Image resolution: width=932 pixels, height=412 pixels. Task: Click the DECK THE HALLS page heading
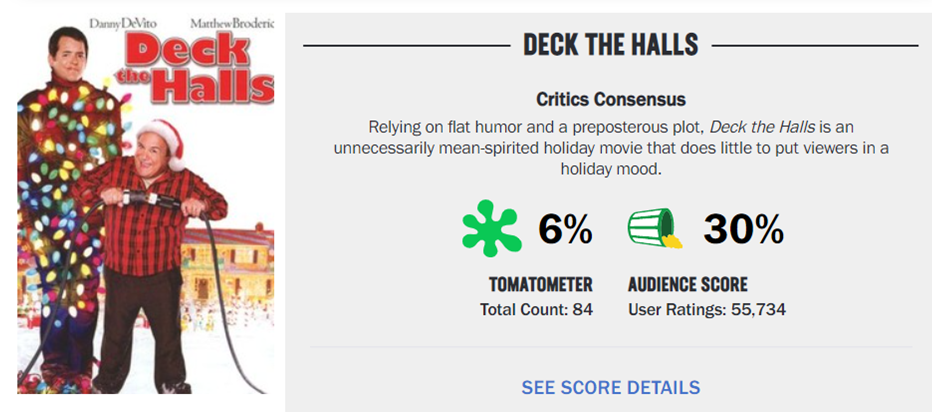pyautogui.click(x=610, y=45)
